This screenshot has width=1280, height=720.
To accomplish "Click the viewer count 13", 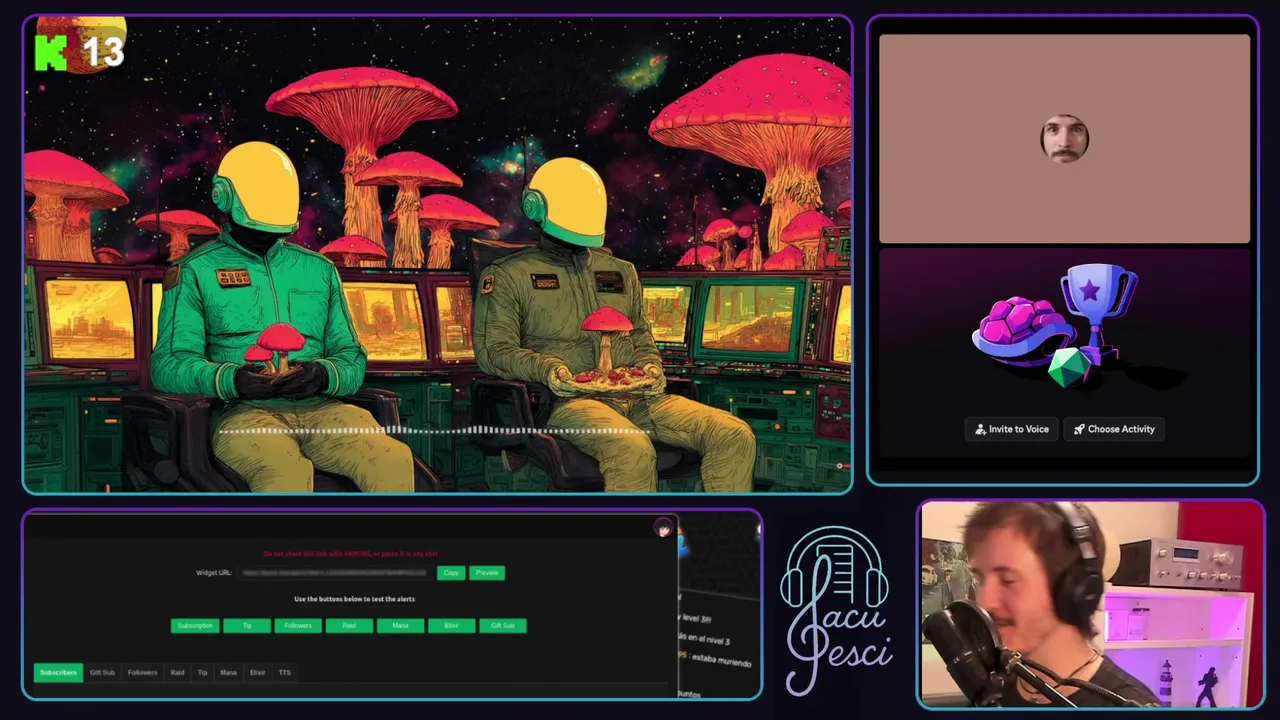I will (x=103, y=52).
